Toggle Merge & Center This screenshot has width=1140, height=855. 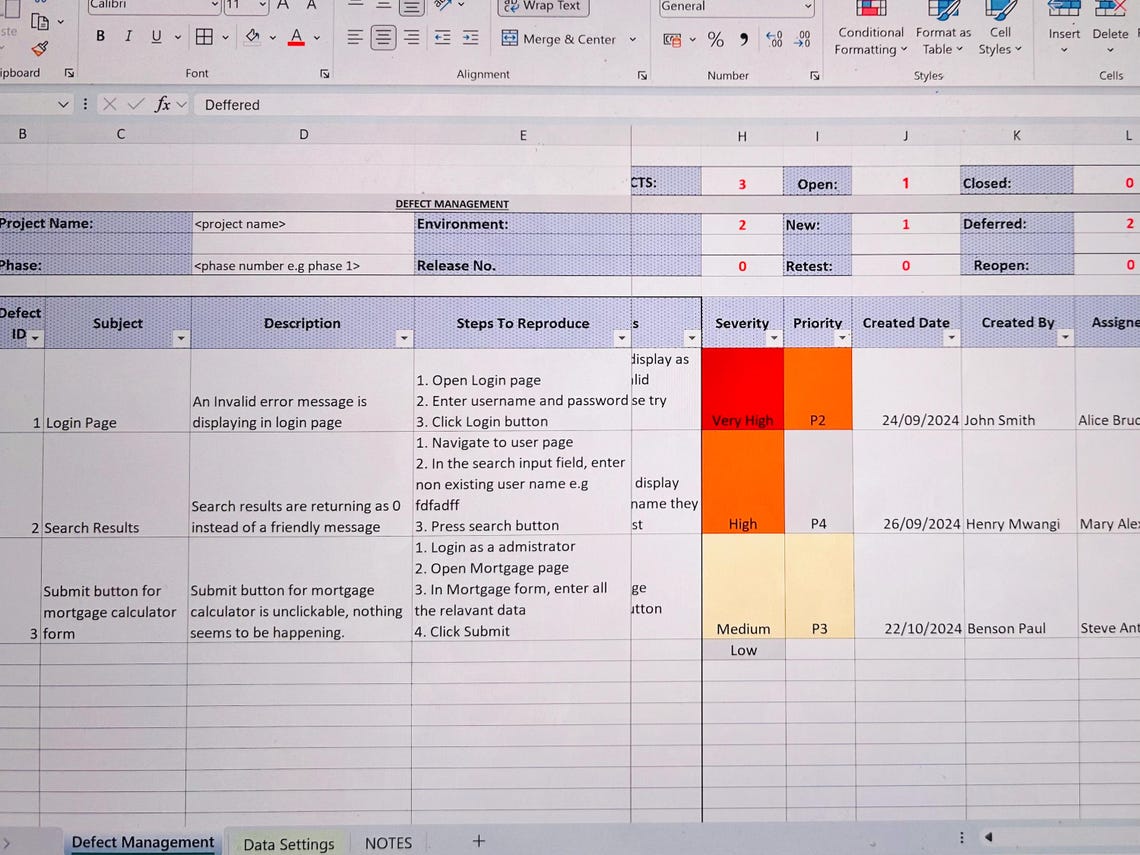tap(561, 39)
